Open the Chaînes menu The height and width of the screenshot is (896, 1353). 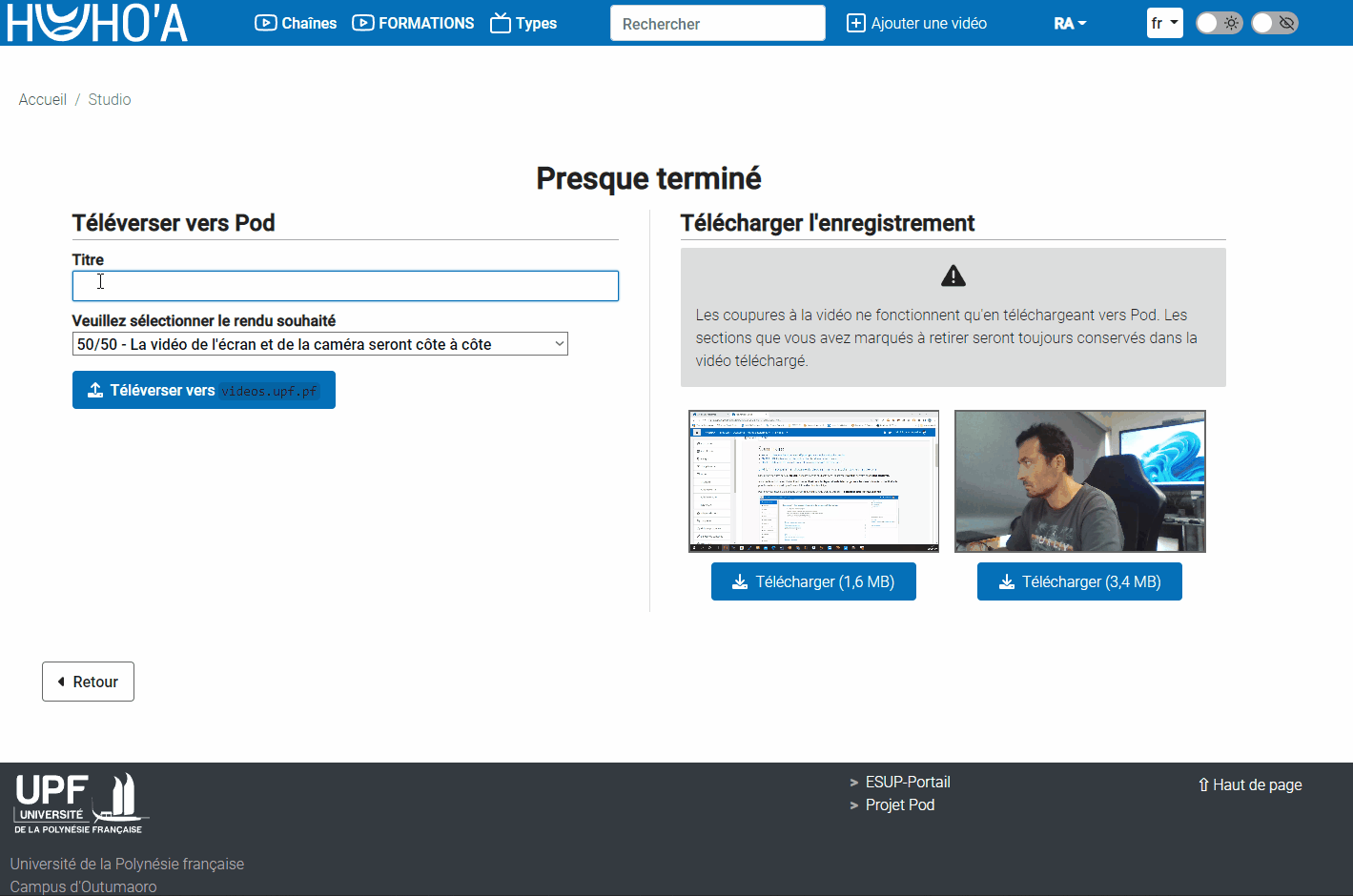(x=296, y=23)
